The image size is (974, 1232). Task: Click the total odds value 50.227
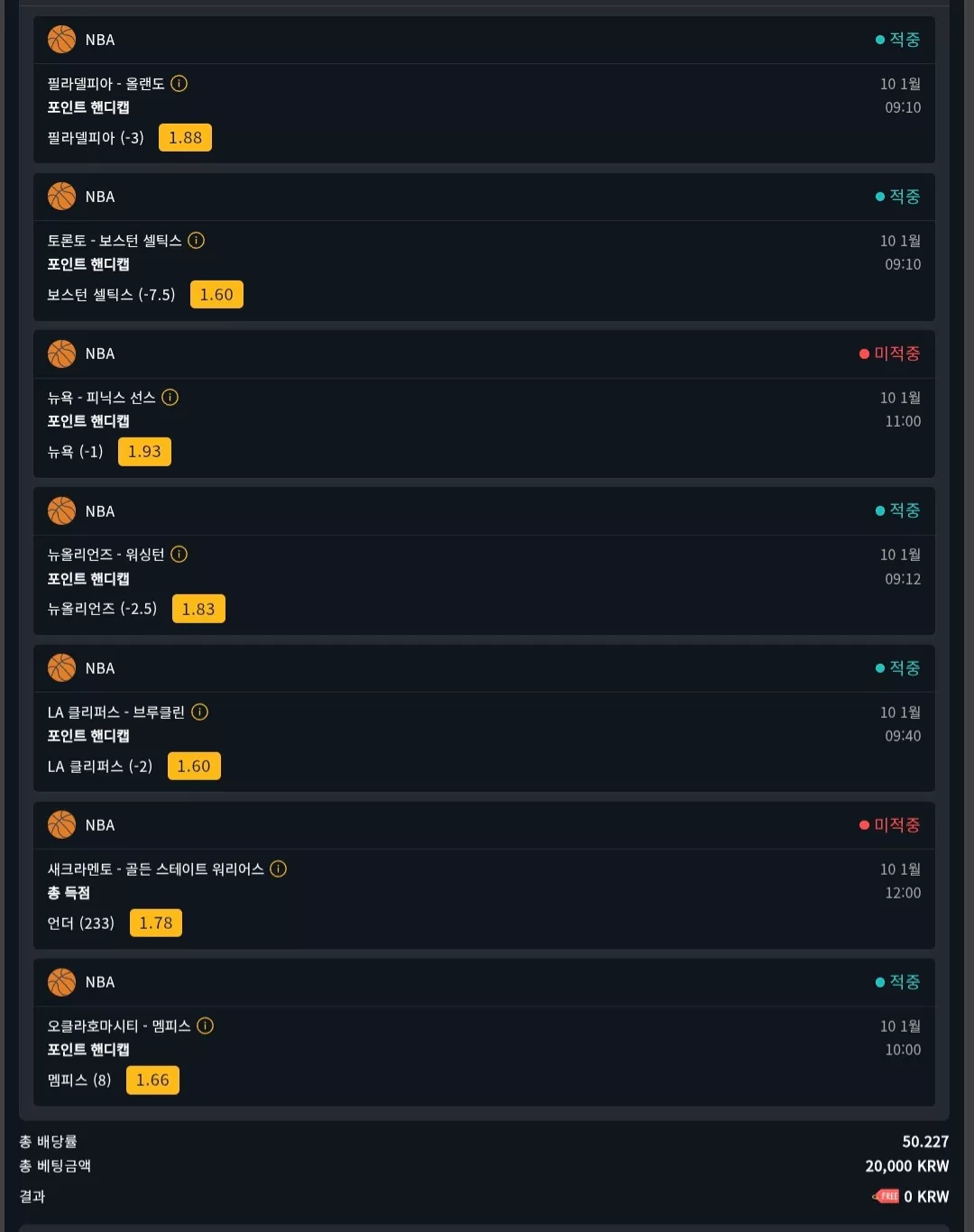coord(925,1142)
